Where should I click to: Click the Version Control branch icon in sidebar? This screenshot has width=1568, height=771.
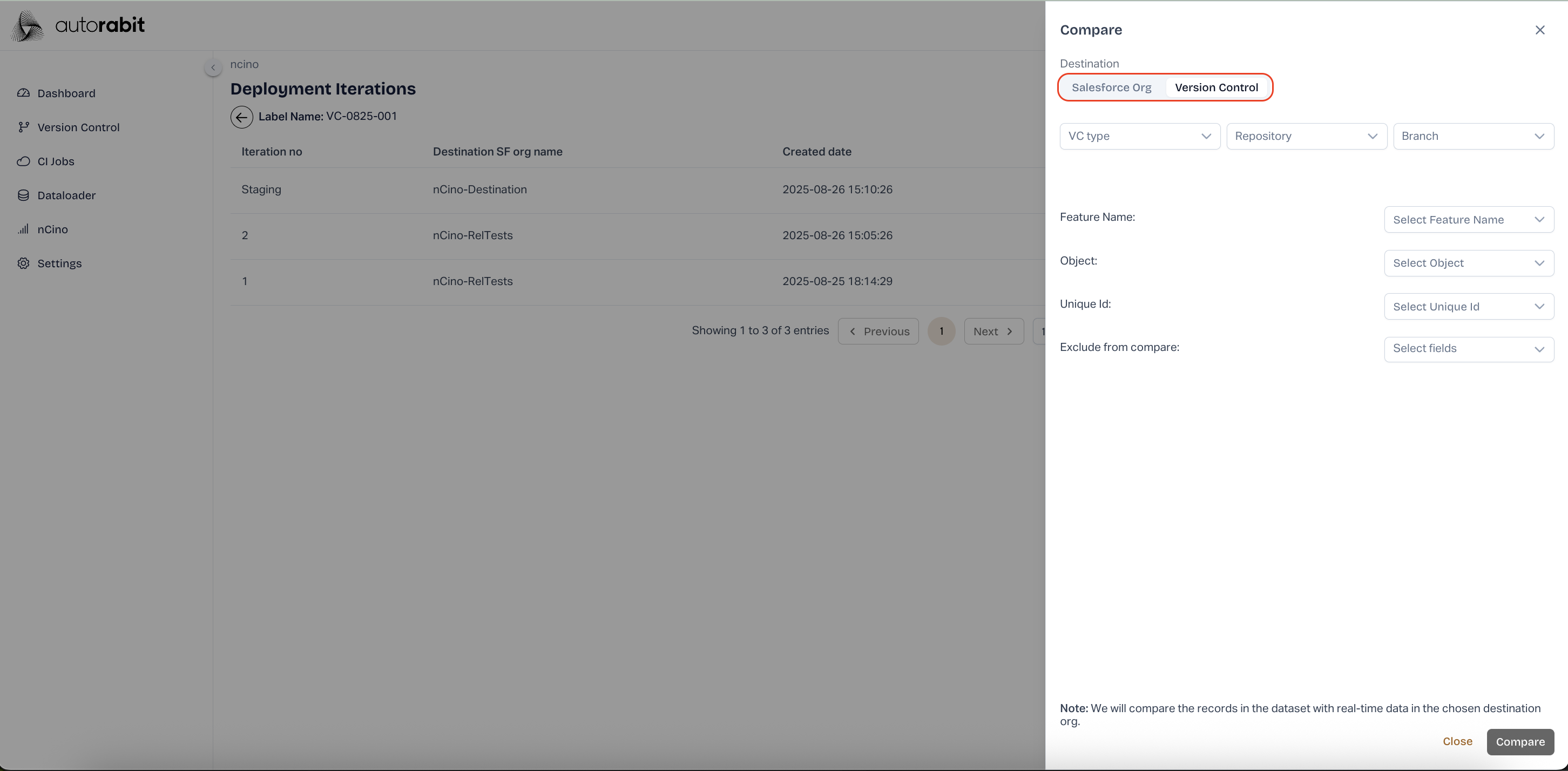tap(23, 127)
